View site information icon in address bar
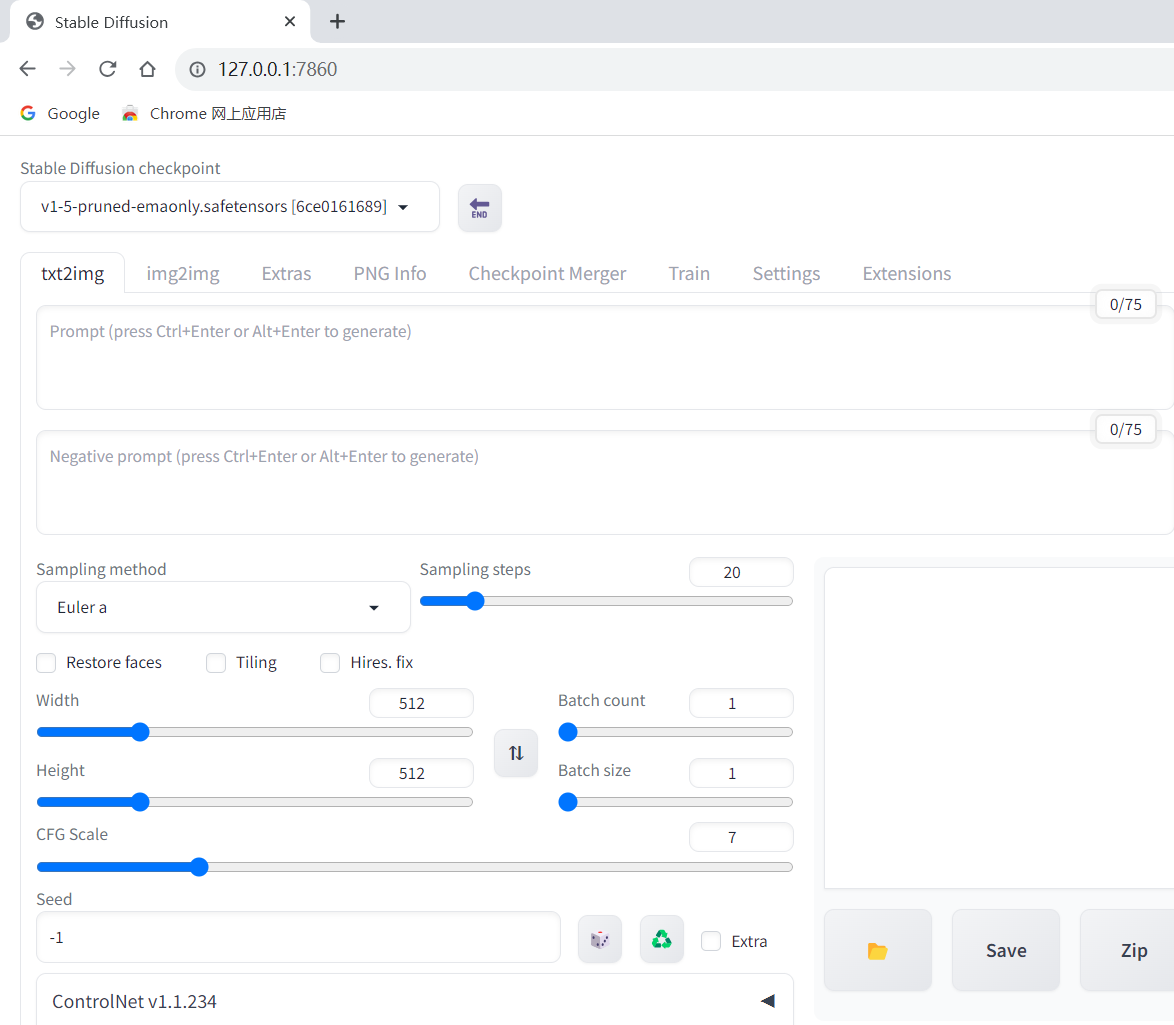The height and width of the screenshot is (1025, 1174). [198, 70]
